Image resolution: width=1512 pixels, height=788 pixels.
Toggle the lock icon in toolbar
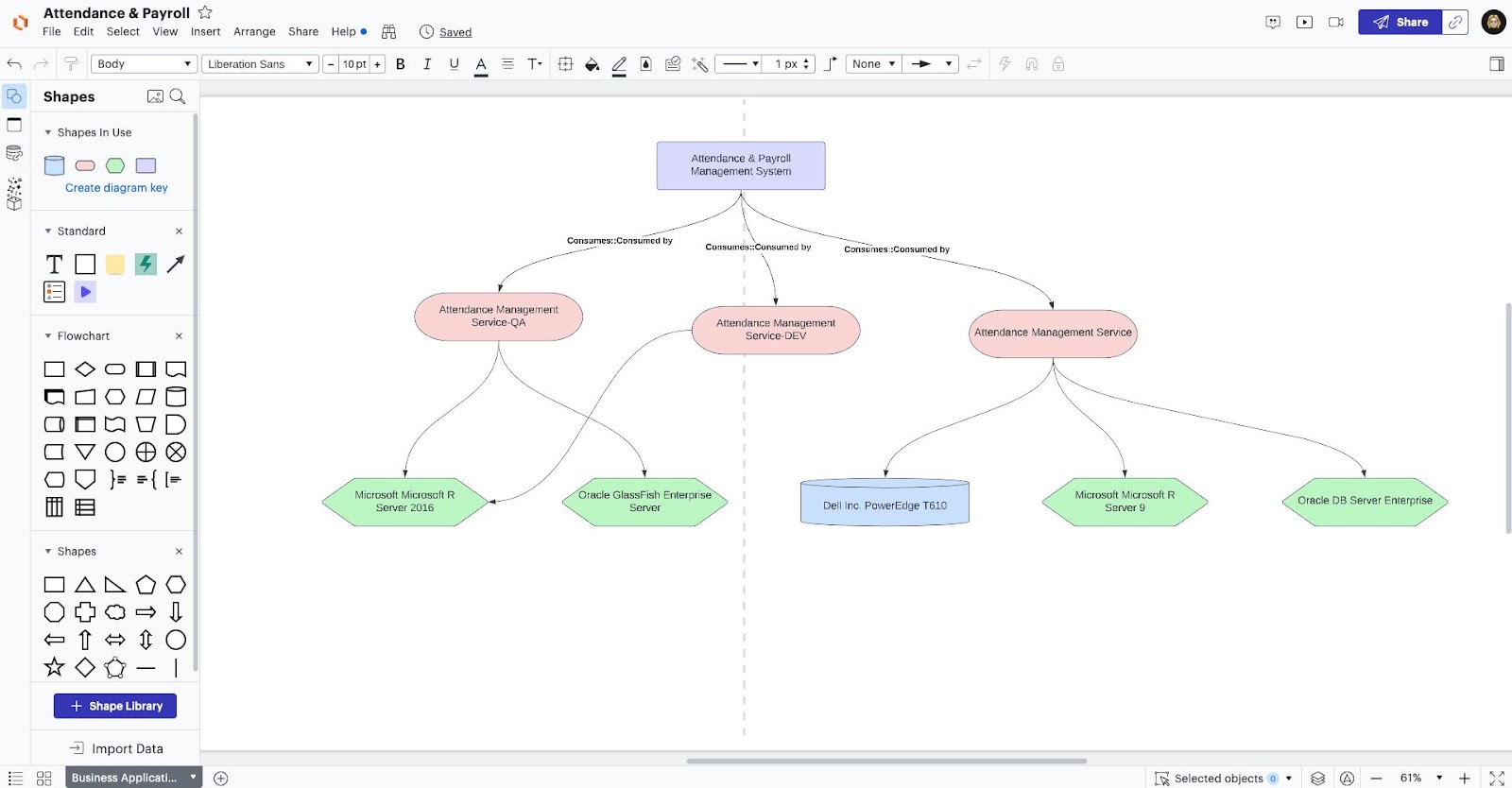pyautogui.click(x=1058, y=64)
